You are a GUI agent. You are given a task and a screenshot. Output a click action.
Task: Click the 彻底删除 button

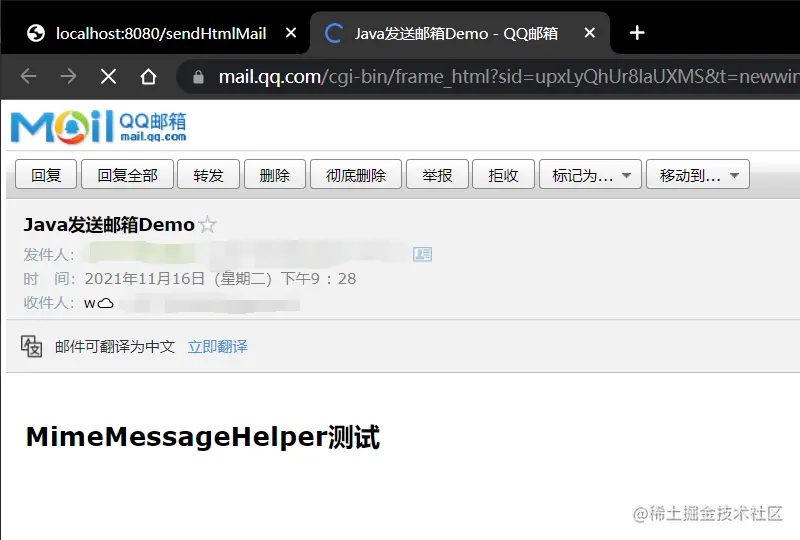click(356, 175)
